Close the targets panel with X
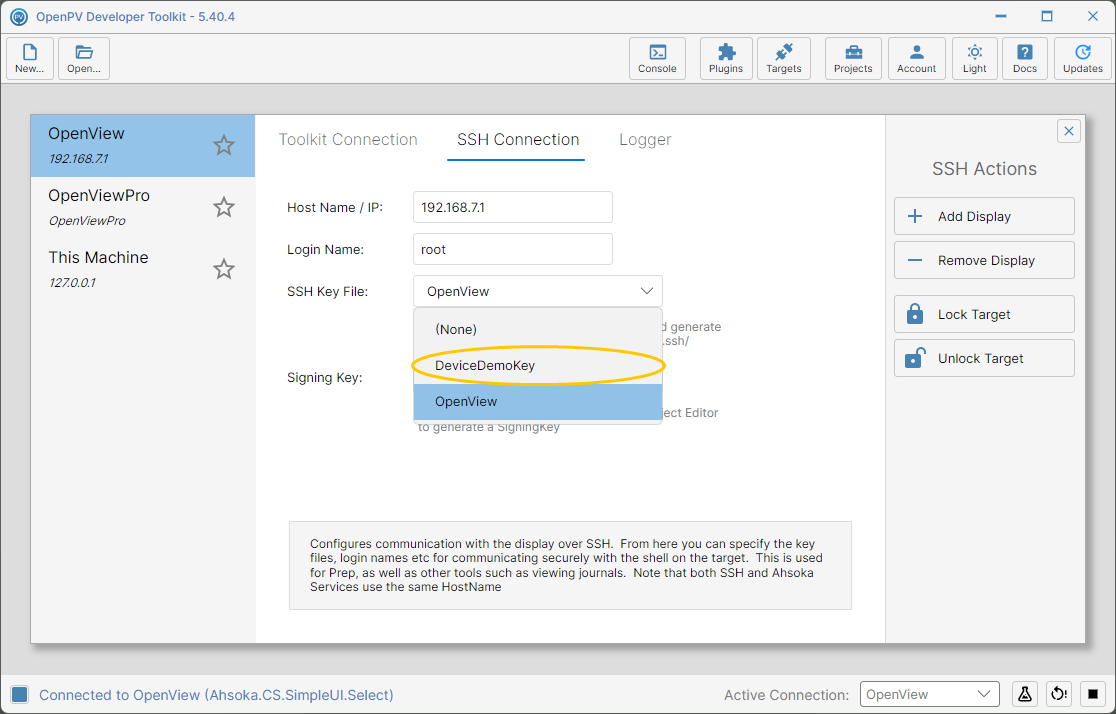The height and width of the screenshot is (714, 1116). (1069, 131)
